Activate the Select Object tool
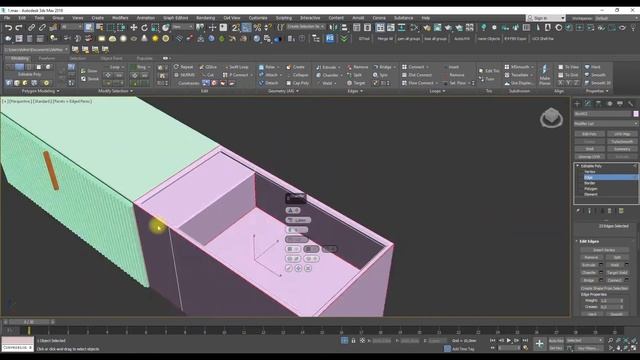 [89, 28]
